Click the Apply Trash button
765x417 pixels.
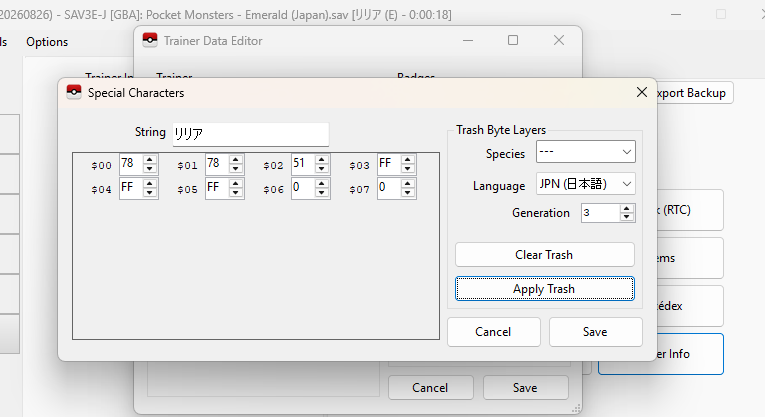[544, 289]
